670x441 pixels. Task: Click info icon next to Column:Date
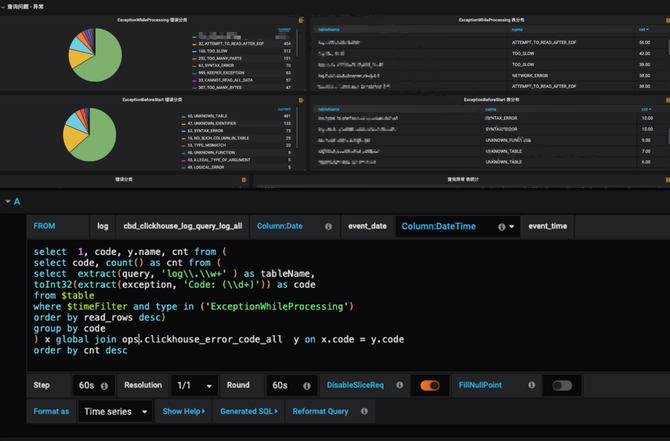(x=328, y=226)
